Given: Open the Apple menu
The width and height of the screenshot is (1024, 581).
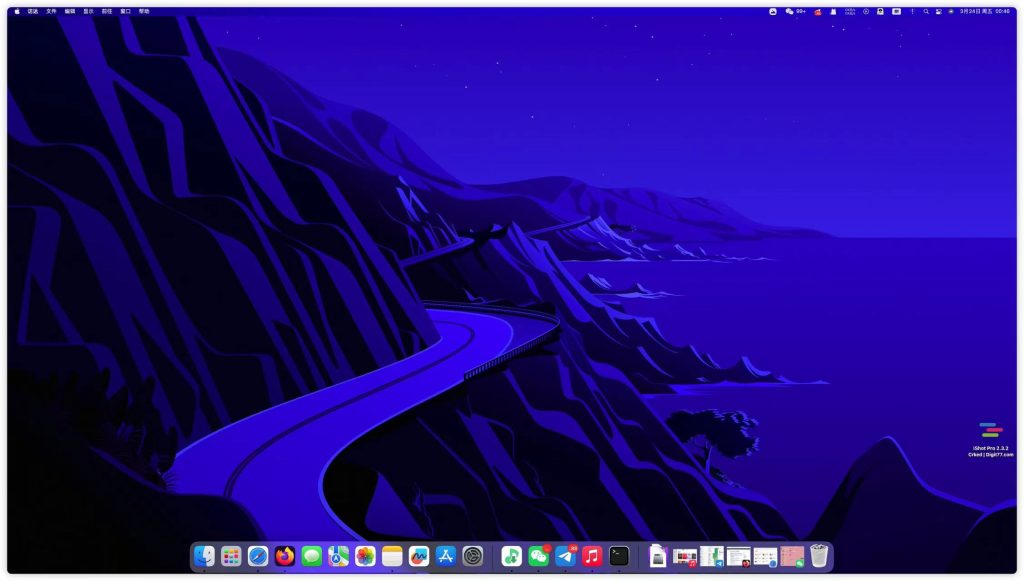Looking at the screenshot, I should tap(17, 11).
